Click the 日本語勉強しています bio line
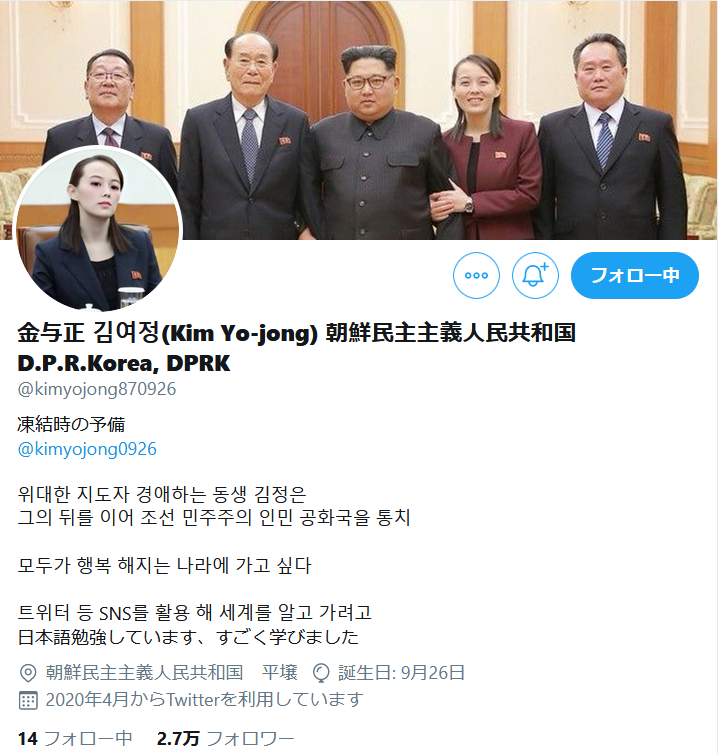The width and height of the screenshot is (718, 754). (188, 637)
